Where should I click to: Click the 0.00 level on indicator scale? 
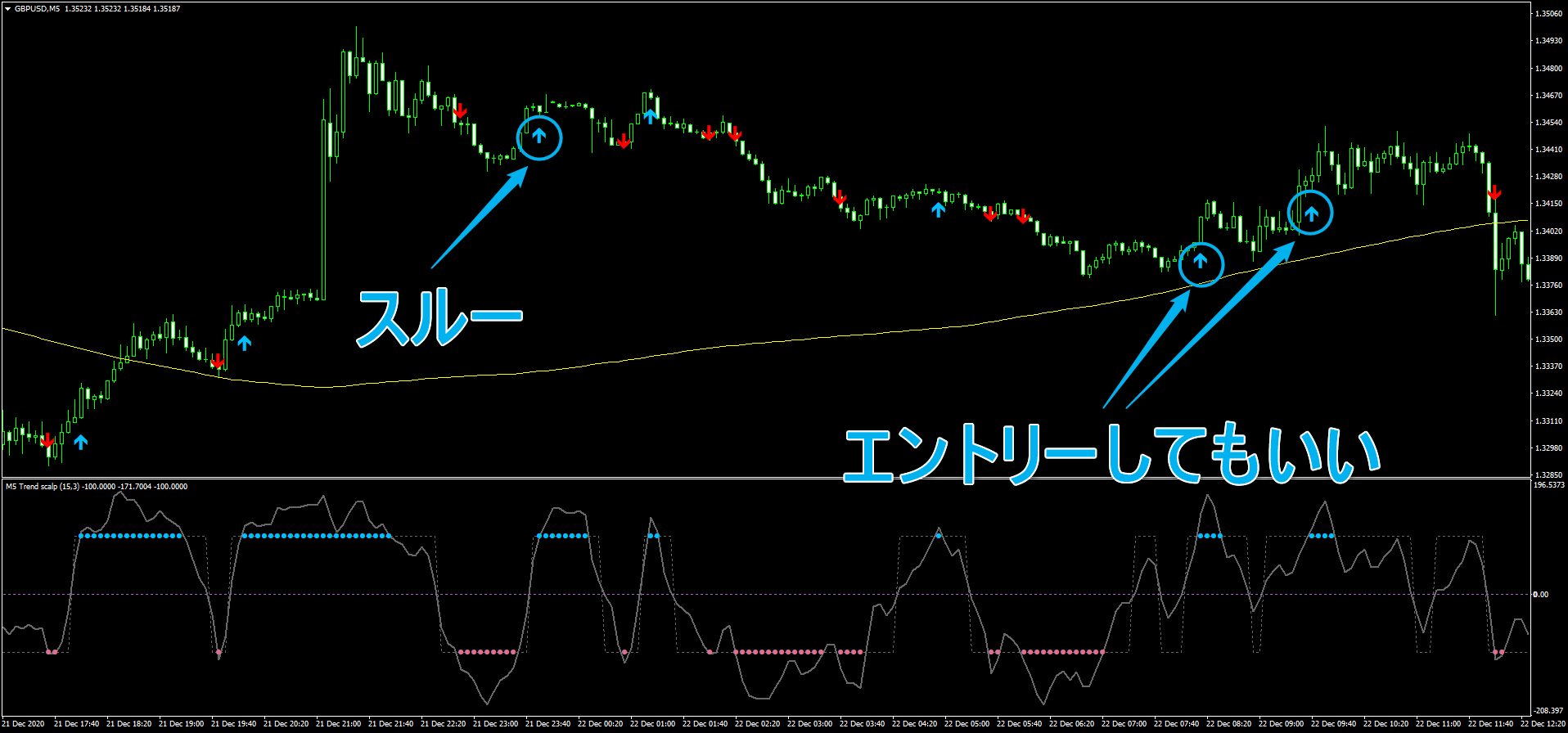[x=1540, y=595]
